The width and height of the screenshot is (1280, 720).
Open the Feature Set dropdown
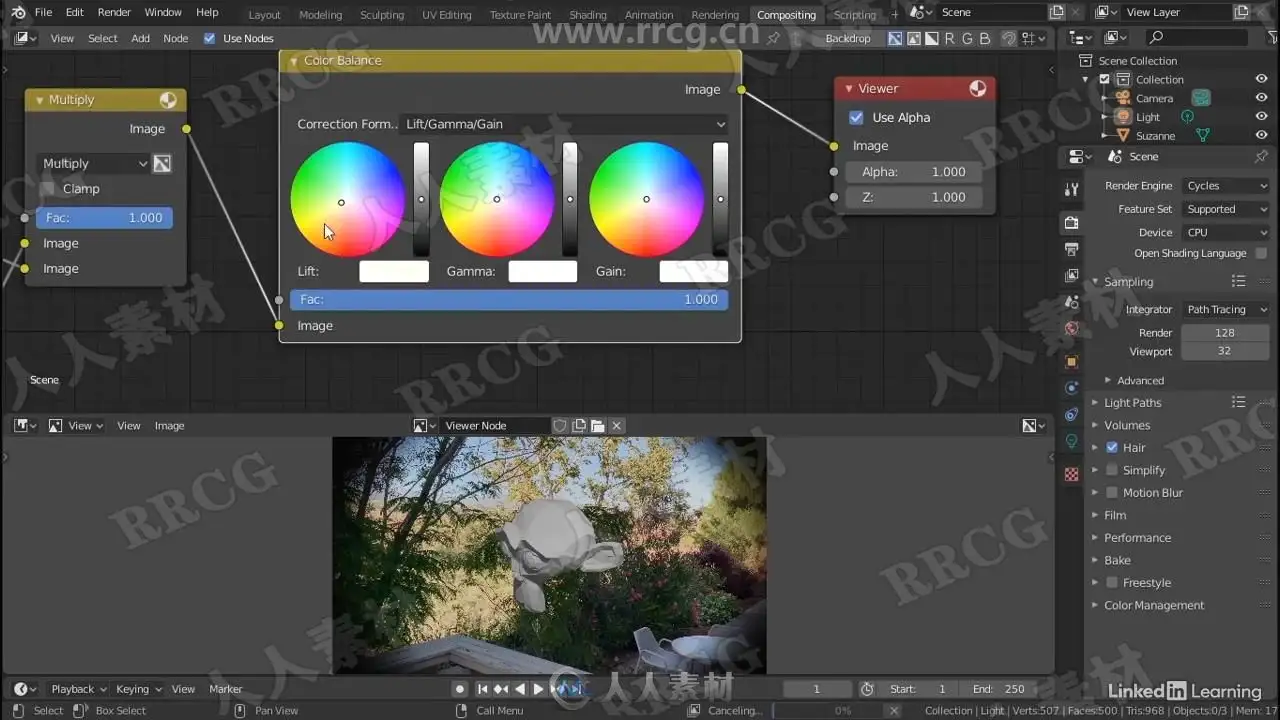coord(1226,209)
